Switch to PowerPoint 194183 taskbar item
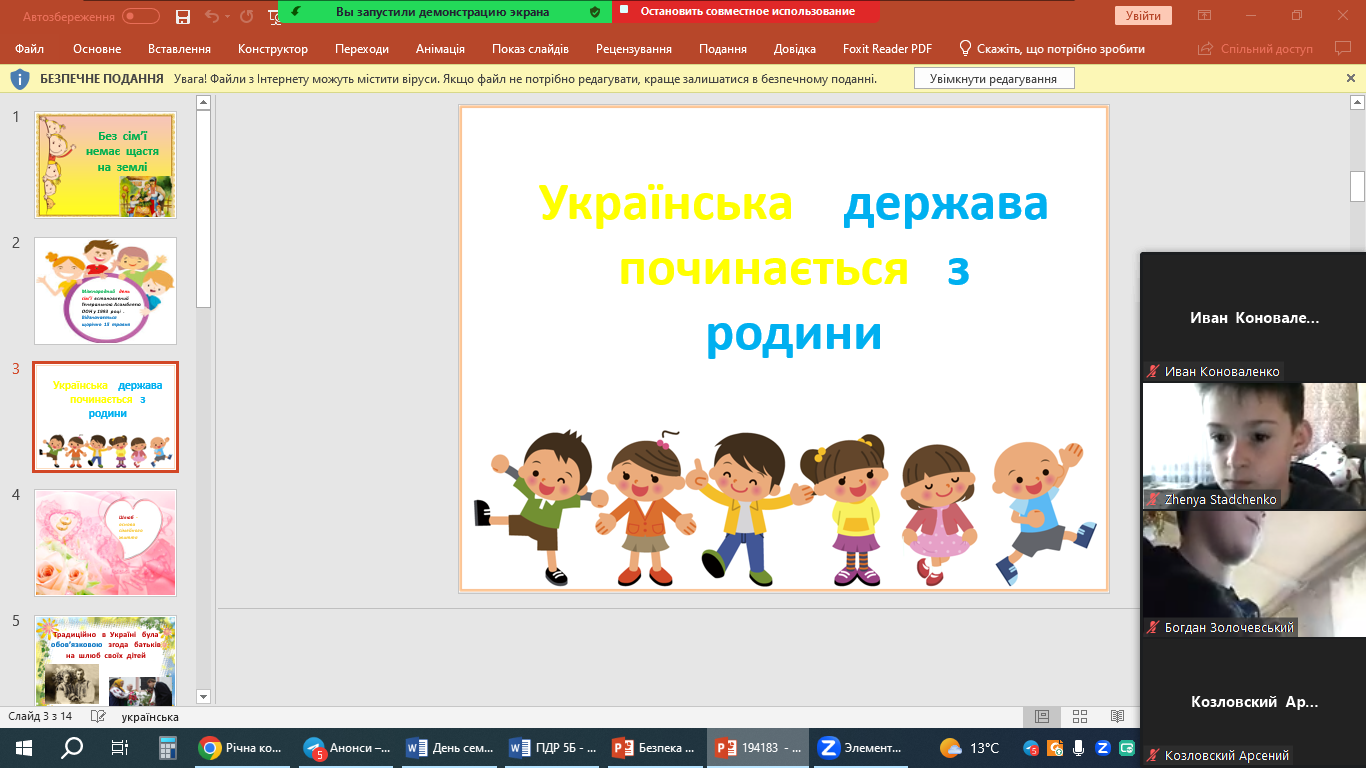Image resolution: width=1366 pixels, height=768 pixels. [760, 748]
